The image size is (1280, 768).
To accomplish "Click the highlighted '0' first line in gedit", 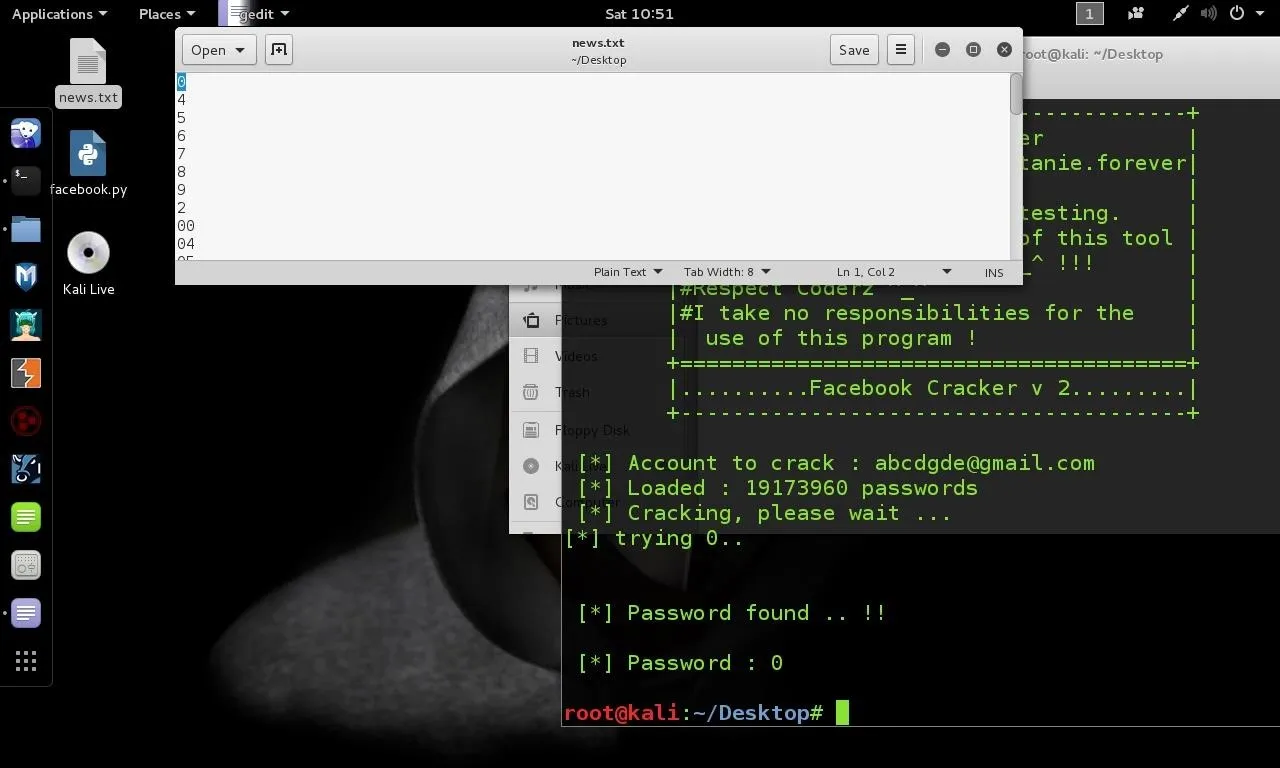I will point(181,82).
